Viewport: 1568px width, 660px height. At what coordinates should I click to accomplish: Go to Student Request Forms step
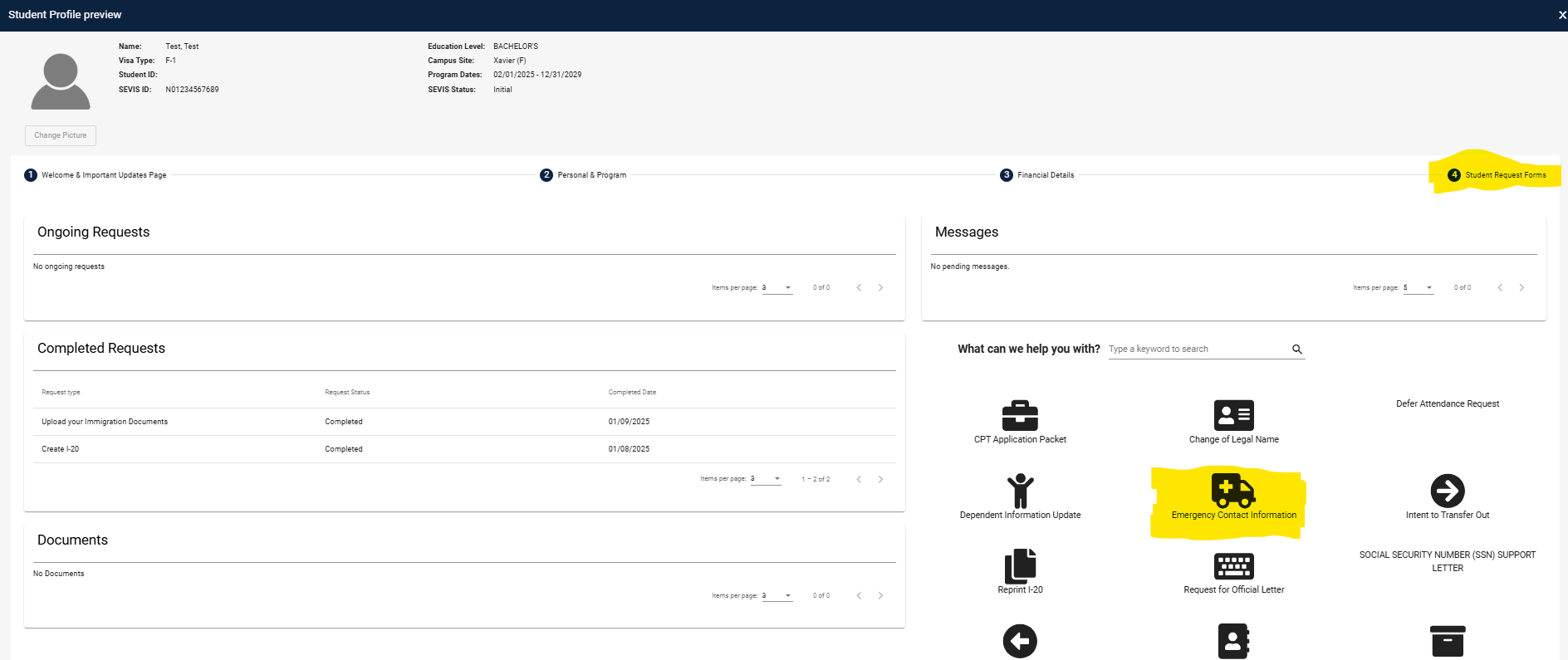(x=1497, y=175)
